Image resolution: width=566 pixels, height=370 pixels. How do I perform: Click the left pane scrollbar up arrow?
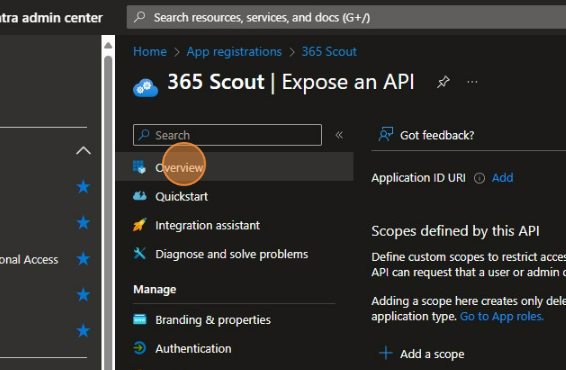pyautogui.click(x=108, y=45)
